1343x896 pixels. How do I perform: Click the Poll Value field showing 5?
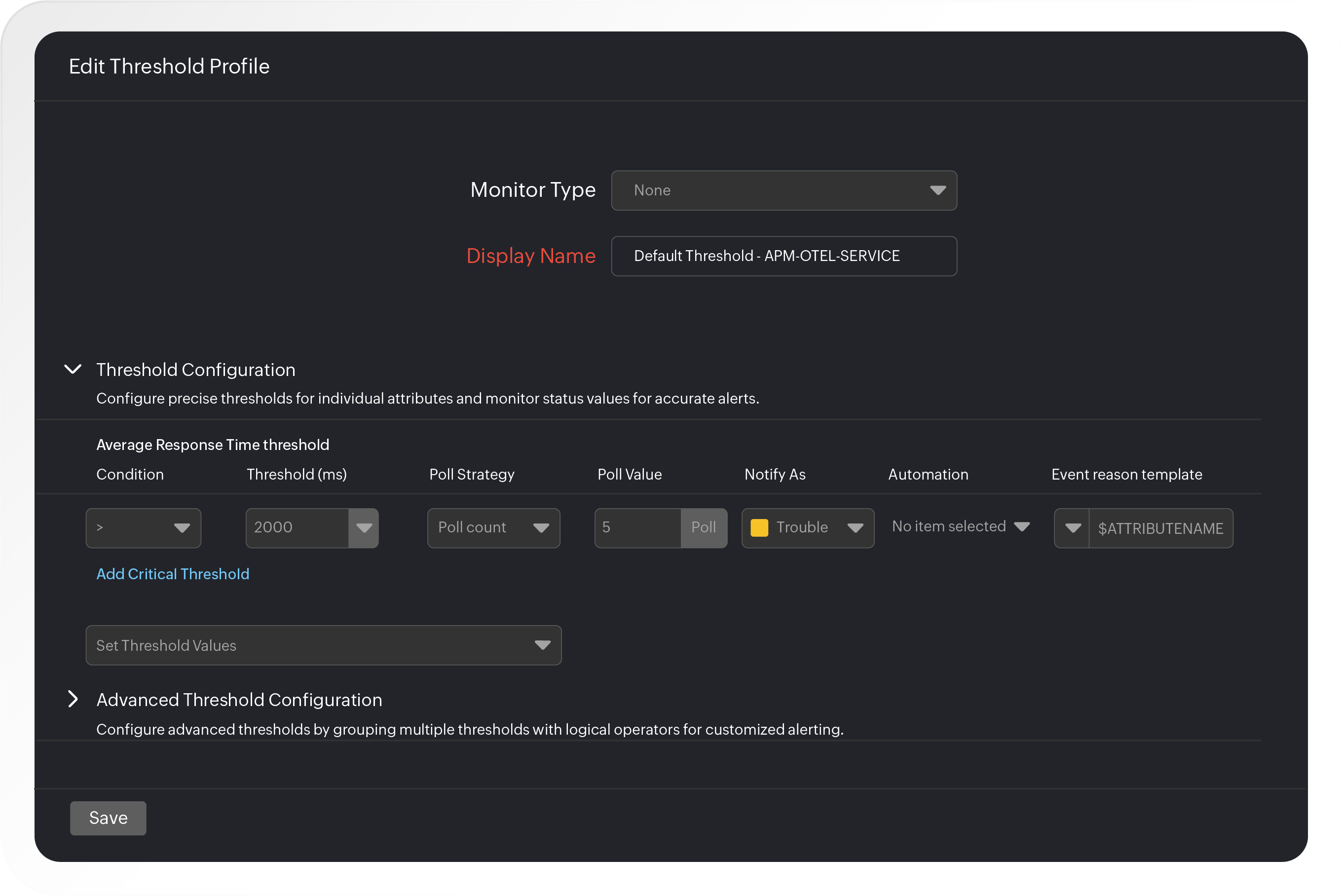pos(637,528)
